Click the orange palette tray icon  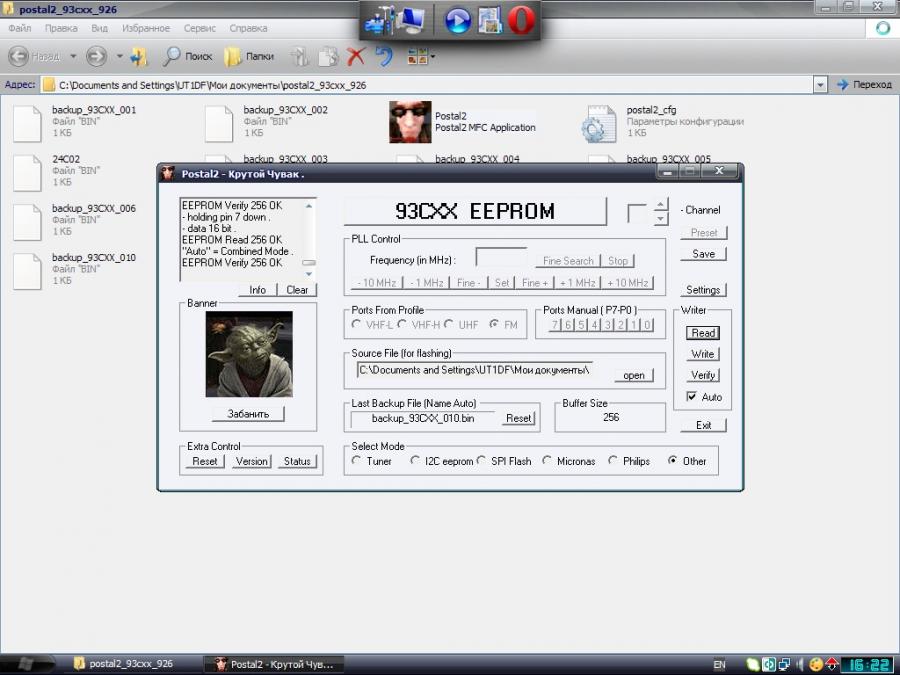tap(816, 665)
